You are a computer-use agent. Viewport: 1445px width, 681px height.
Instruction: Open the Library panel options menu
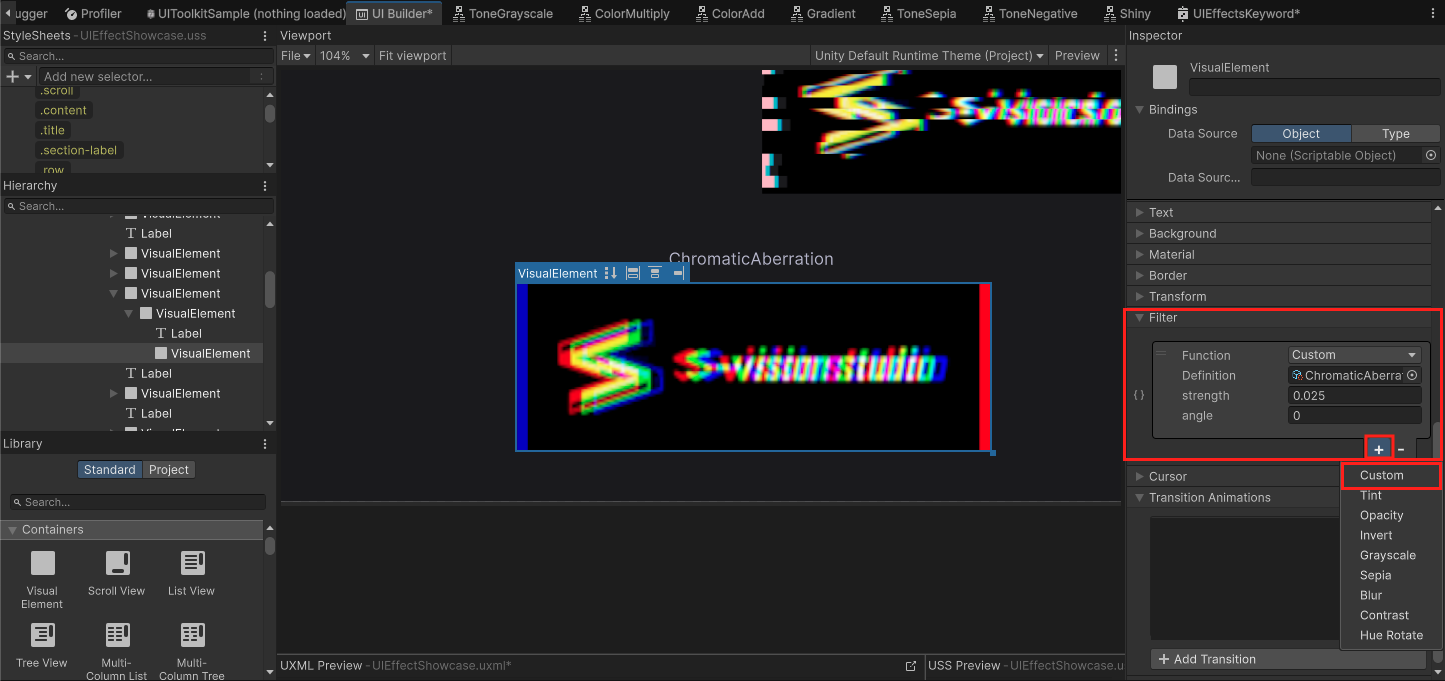click(x=265, y=444)
